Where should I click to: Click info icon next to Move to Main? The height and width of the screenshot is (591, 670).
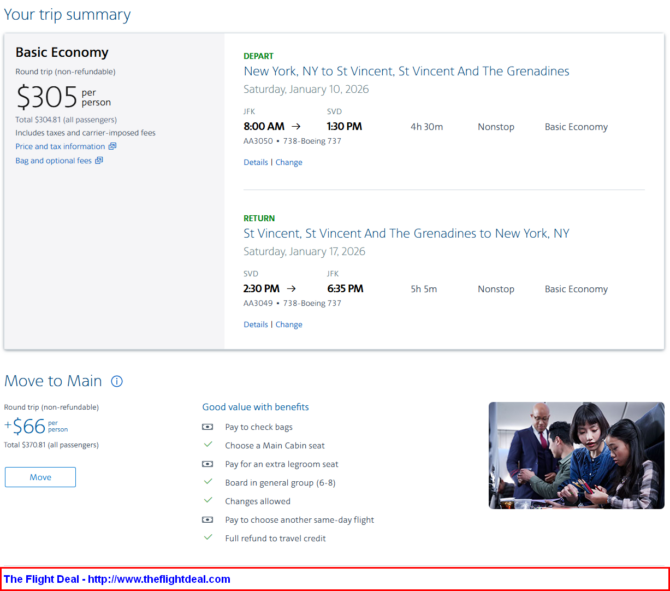click(117, 381)
